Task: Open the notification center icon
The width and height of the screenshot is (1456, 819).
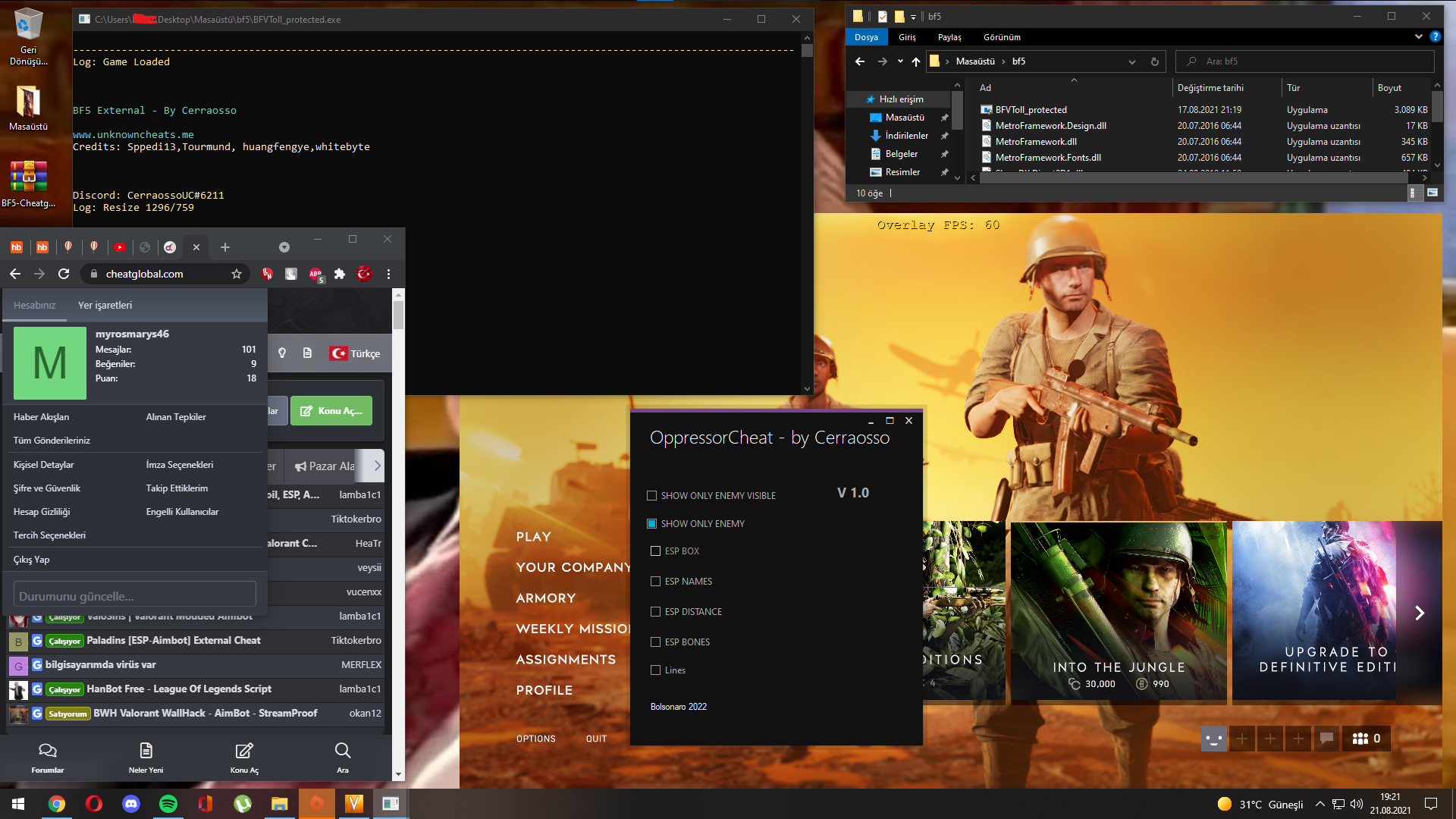Action: tap(1431, 803)
